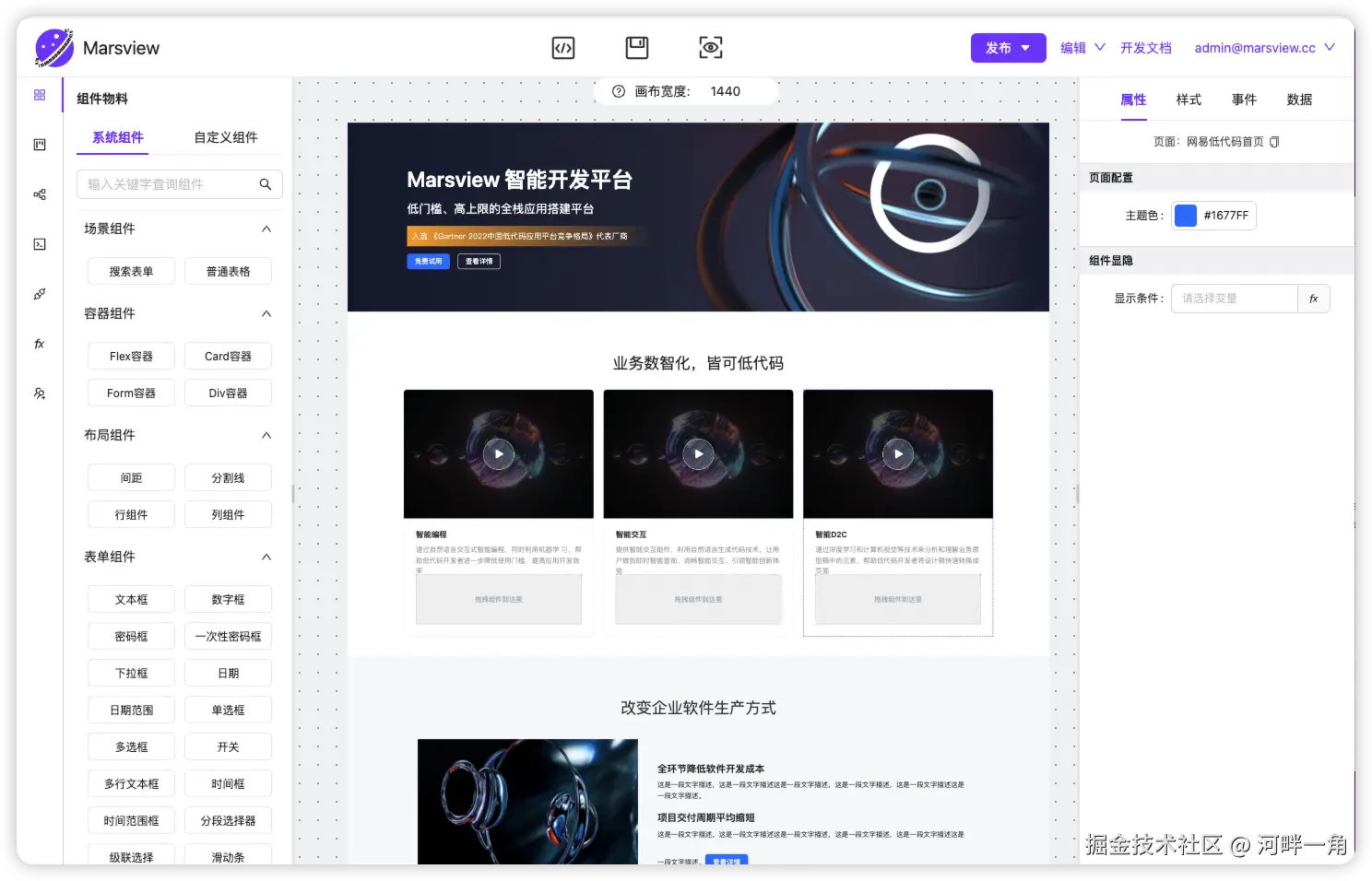Screen dimensions: 1372x881
Task: Collapse the 布局组件 section
Action: [266, 435]
